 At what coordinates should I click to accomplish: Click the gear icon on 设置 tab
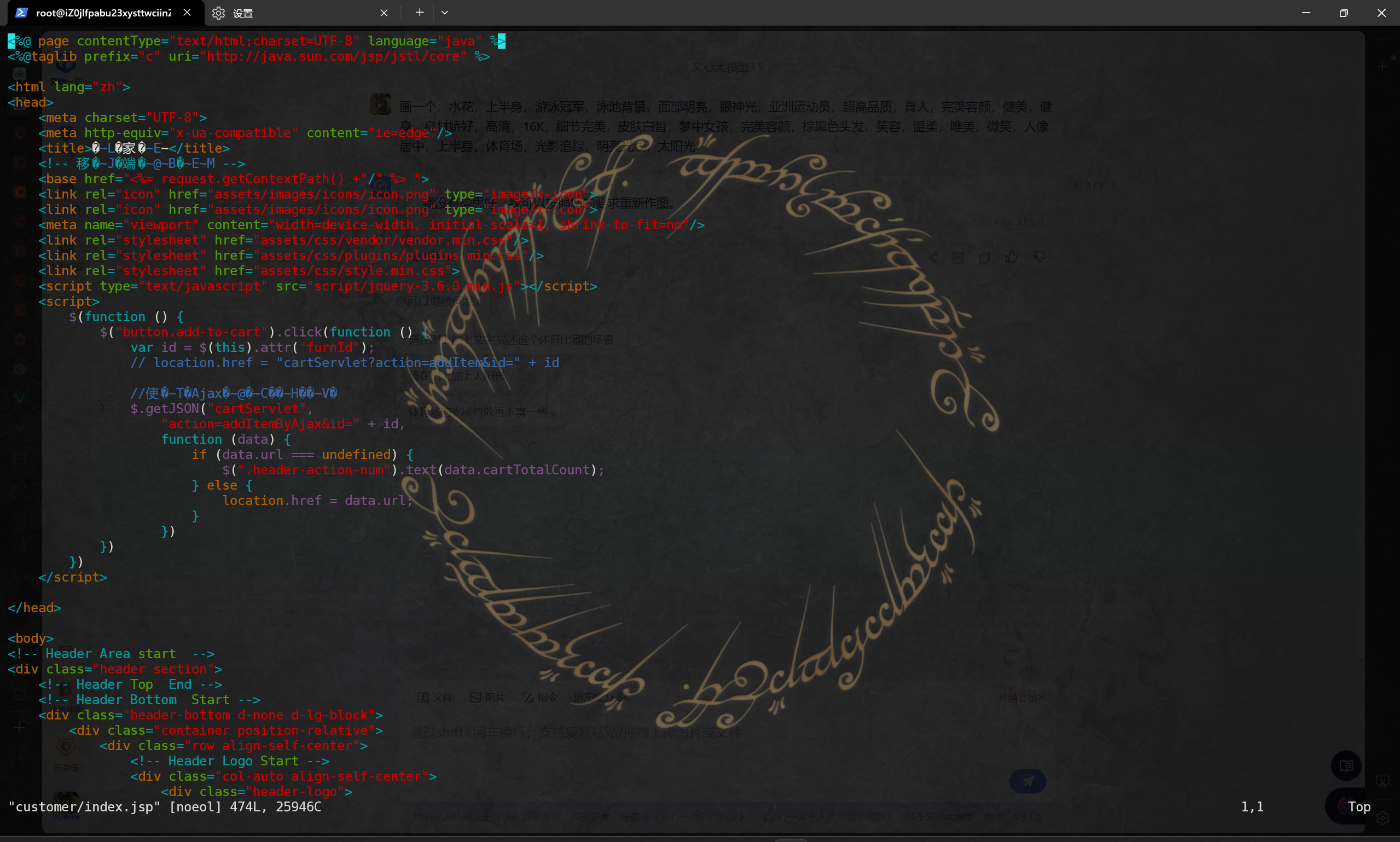tap(218, 13)
